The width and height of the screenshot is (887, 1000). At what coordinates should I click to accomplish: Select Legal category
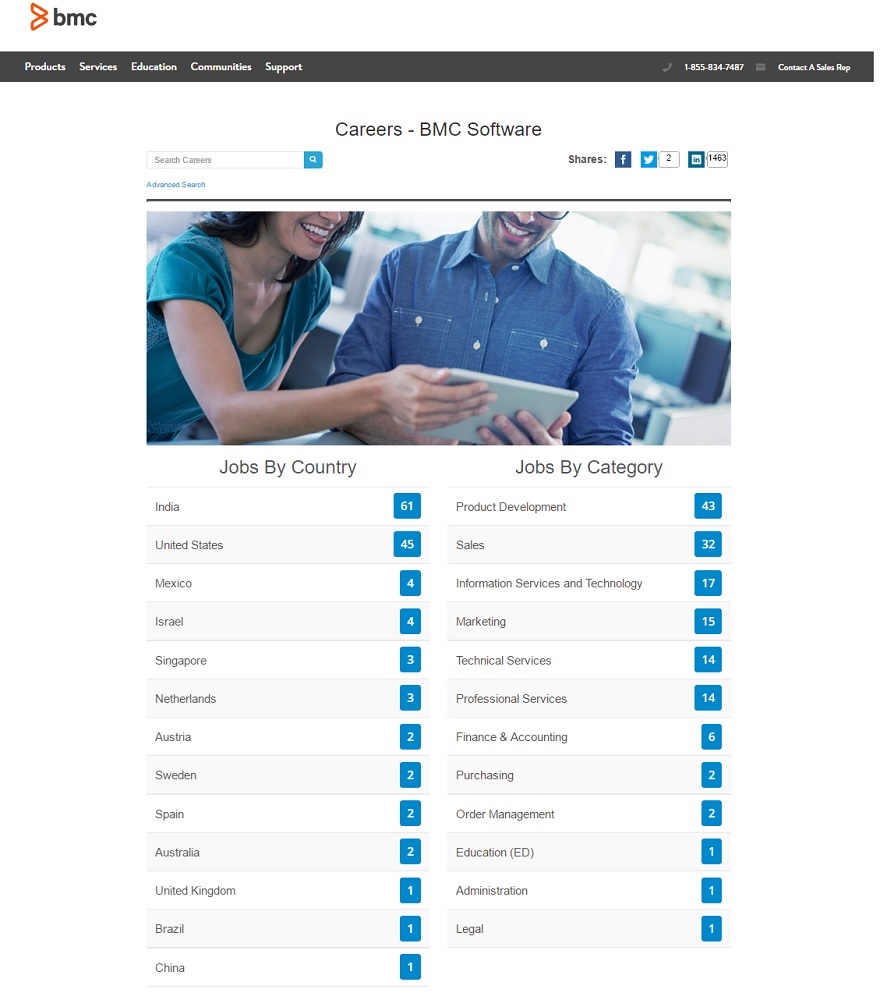589,929
